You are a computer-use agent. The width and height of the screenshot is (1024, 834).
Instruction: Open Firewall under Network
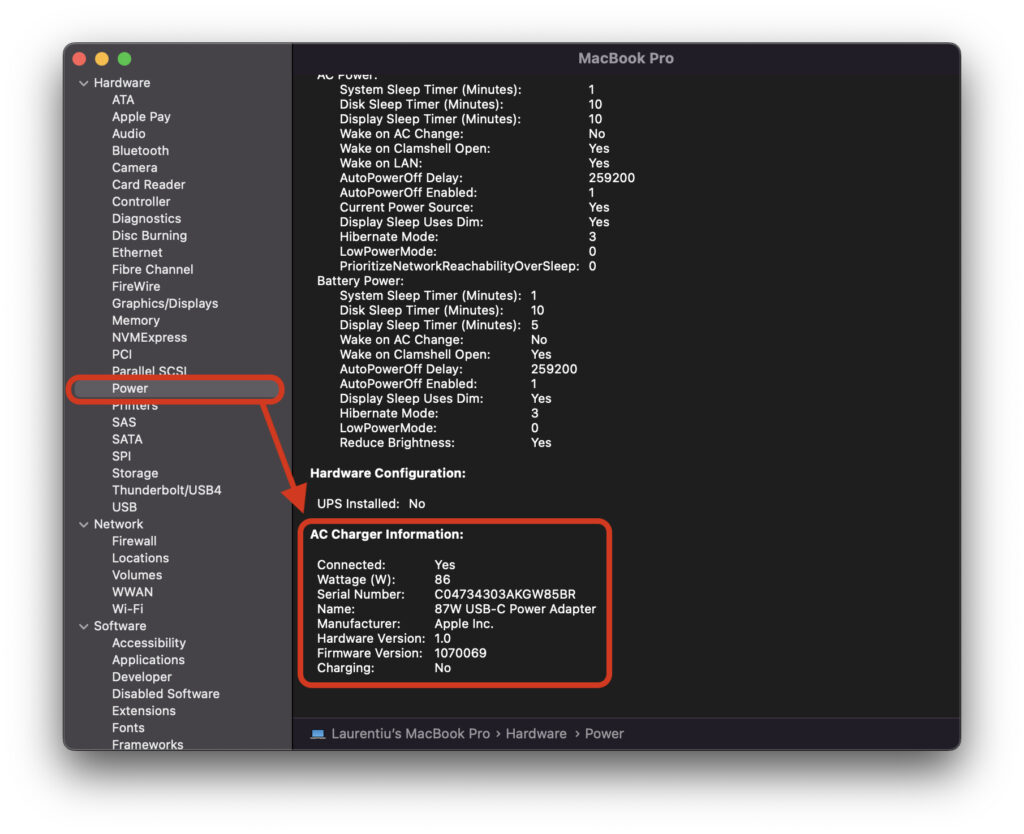click(134, 541)
